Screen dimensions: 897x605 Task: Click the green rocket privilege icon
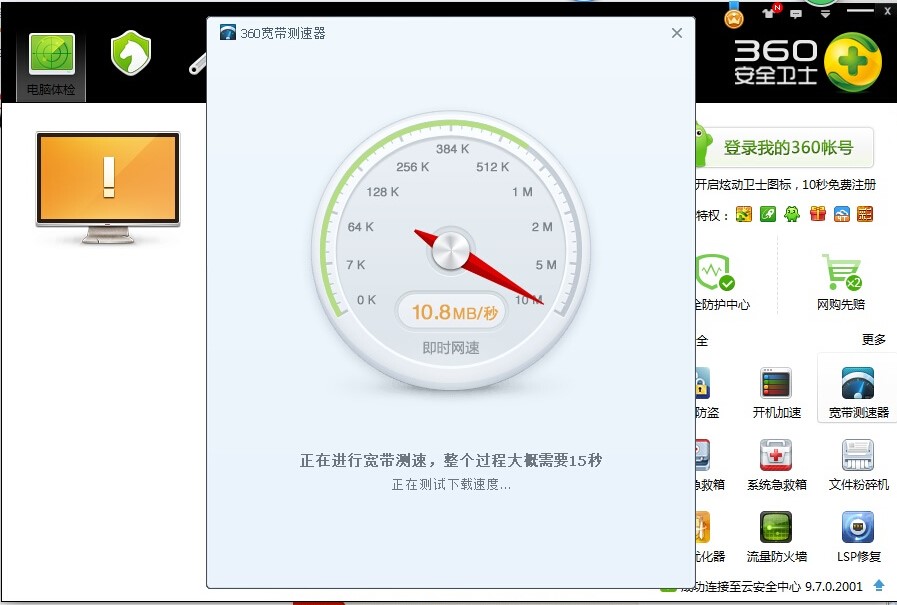coord(768,214)
